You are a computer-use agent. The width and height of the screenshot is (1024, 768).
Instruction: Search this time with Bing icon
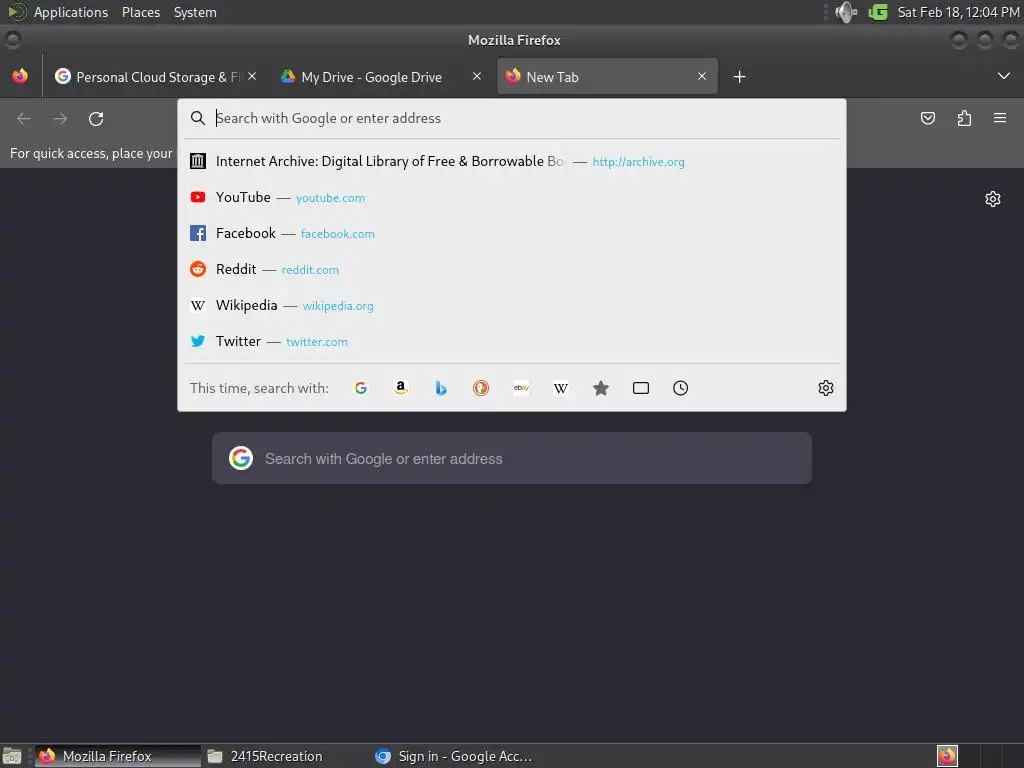click(x=441, y=388)
